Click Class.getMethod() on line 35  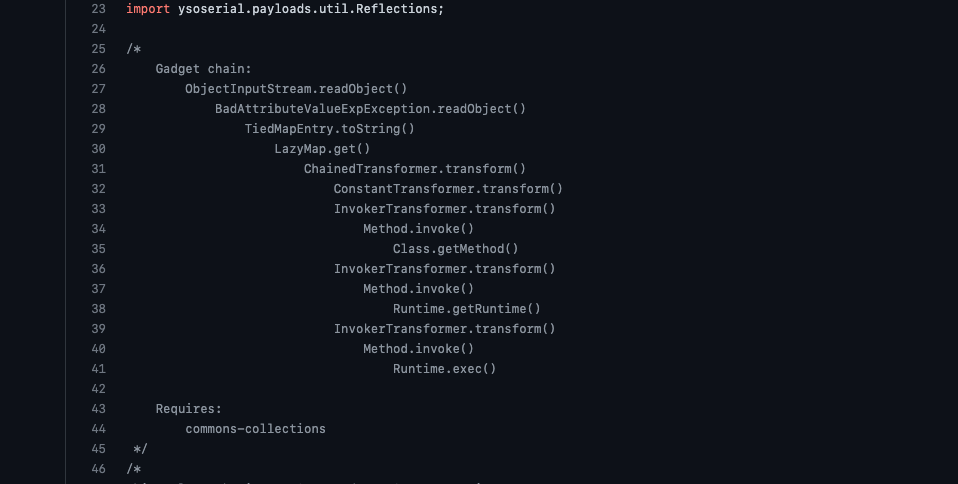pyautogui.click(x=456, y=249)
